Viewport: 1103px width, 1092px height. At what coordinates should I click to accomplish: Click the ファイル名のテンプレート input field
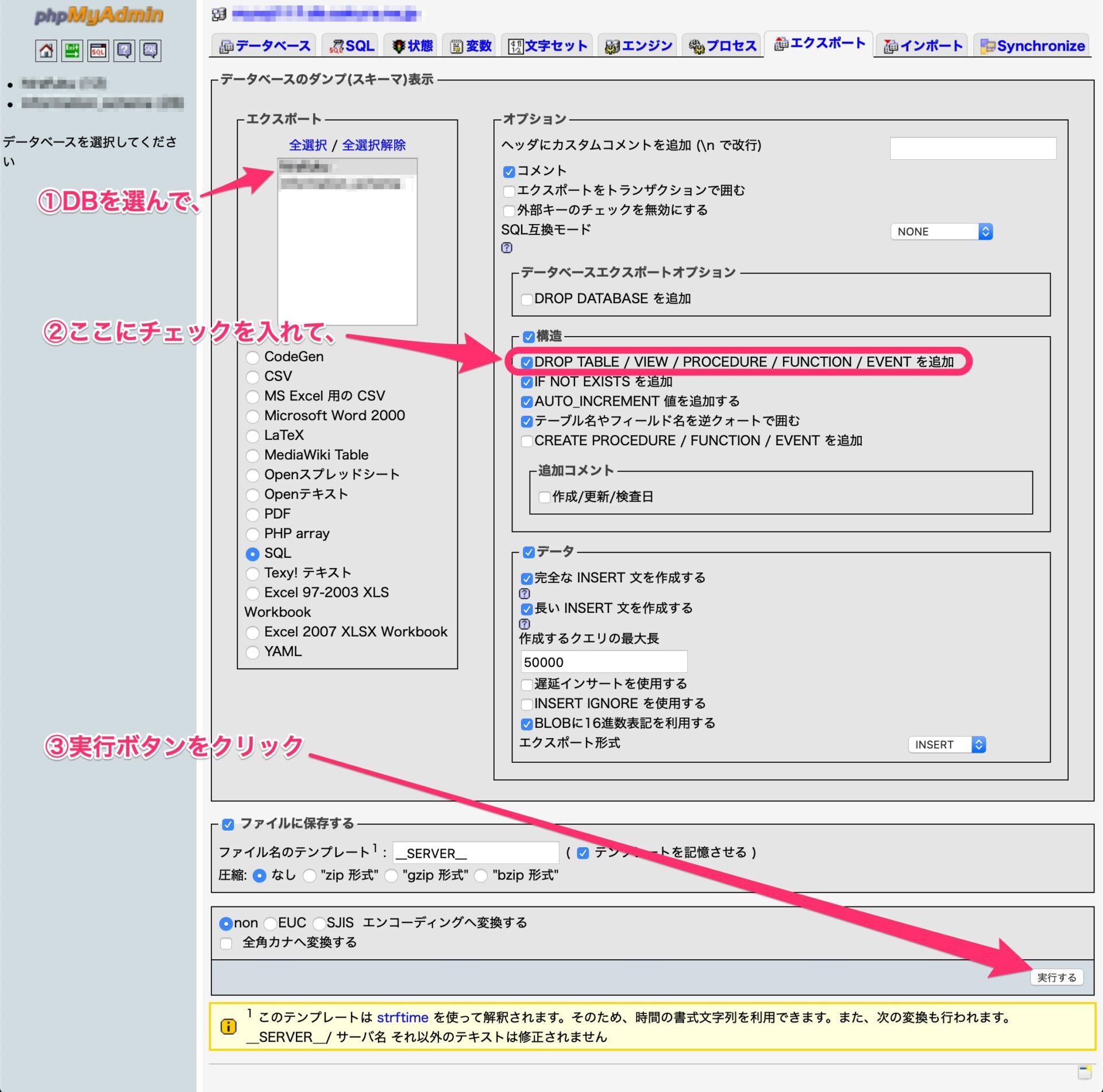click(475, 853)
